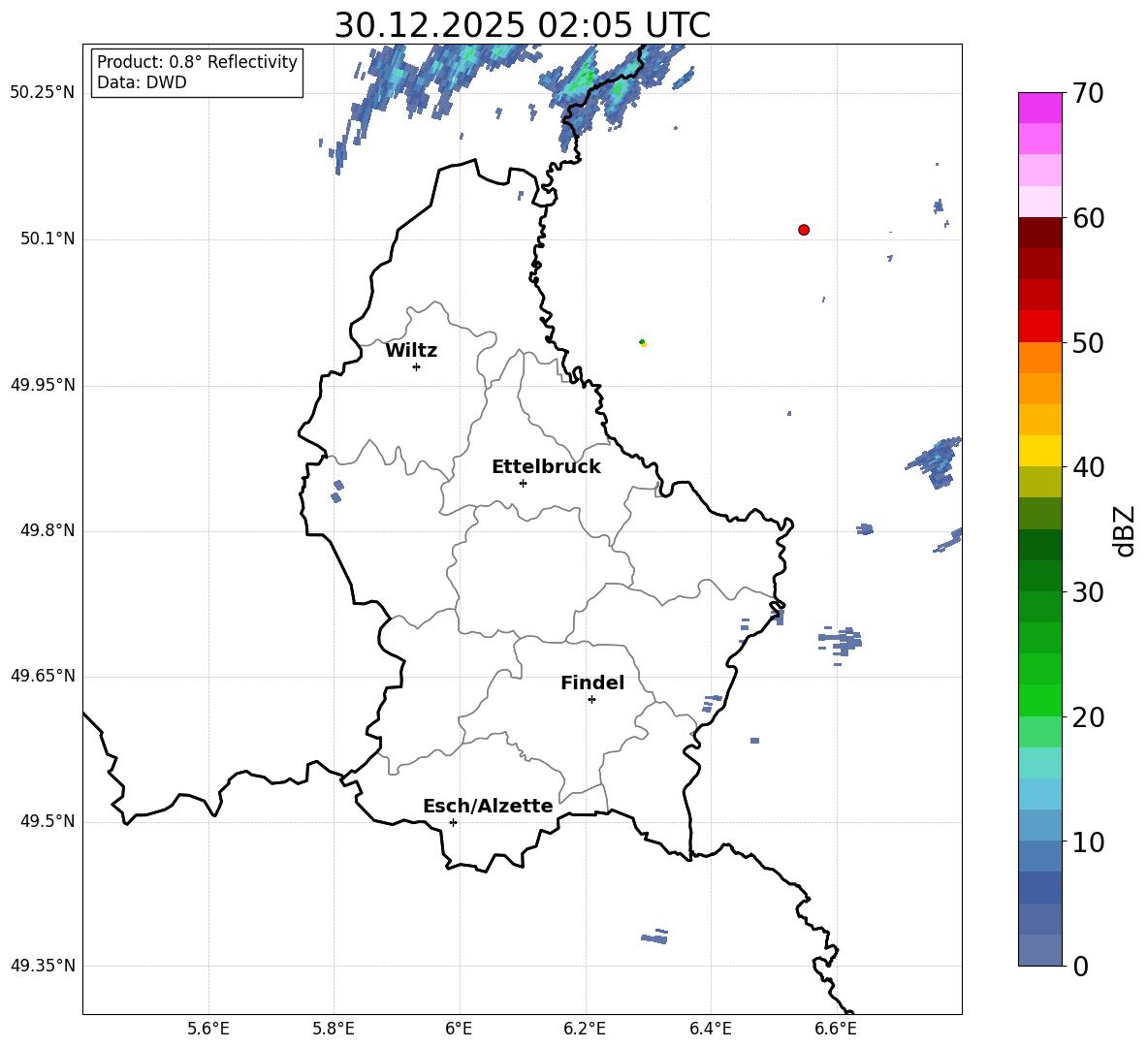Click the 5.8°E longitude label

[x=334, y=1029]
